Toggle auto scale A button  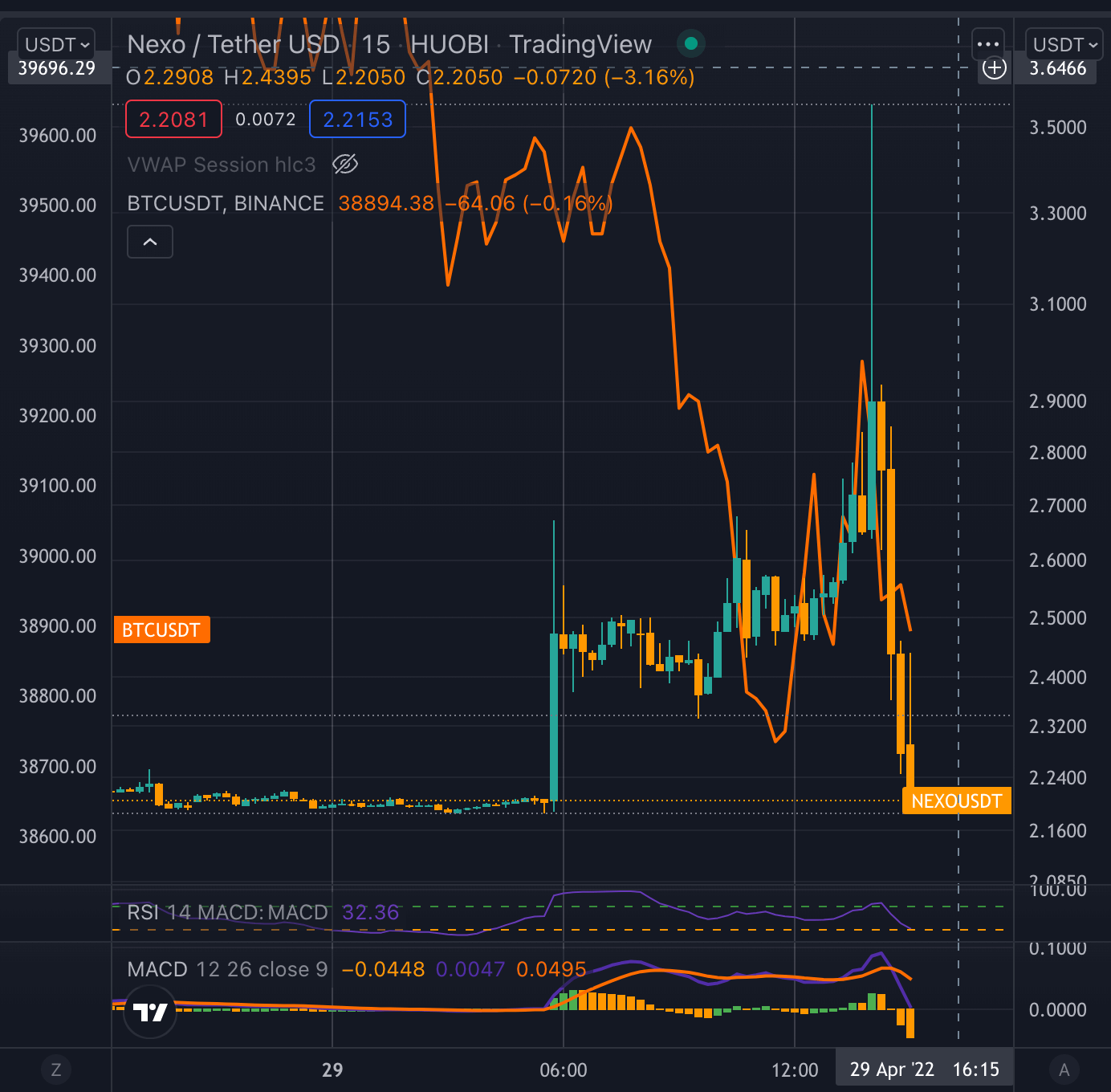click(x=1064, y=1070)
